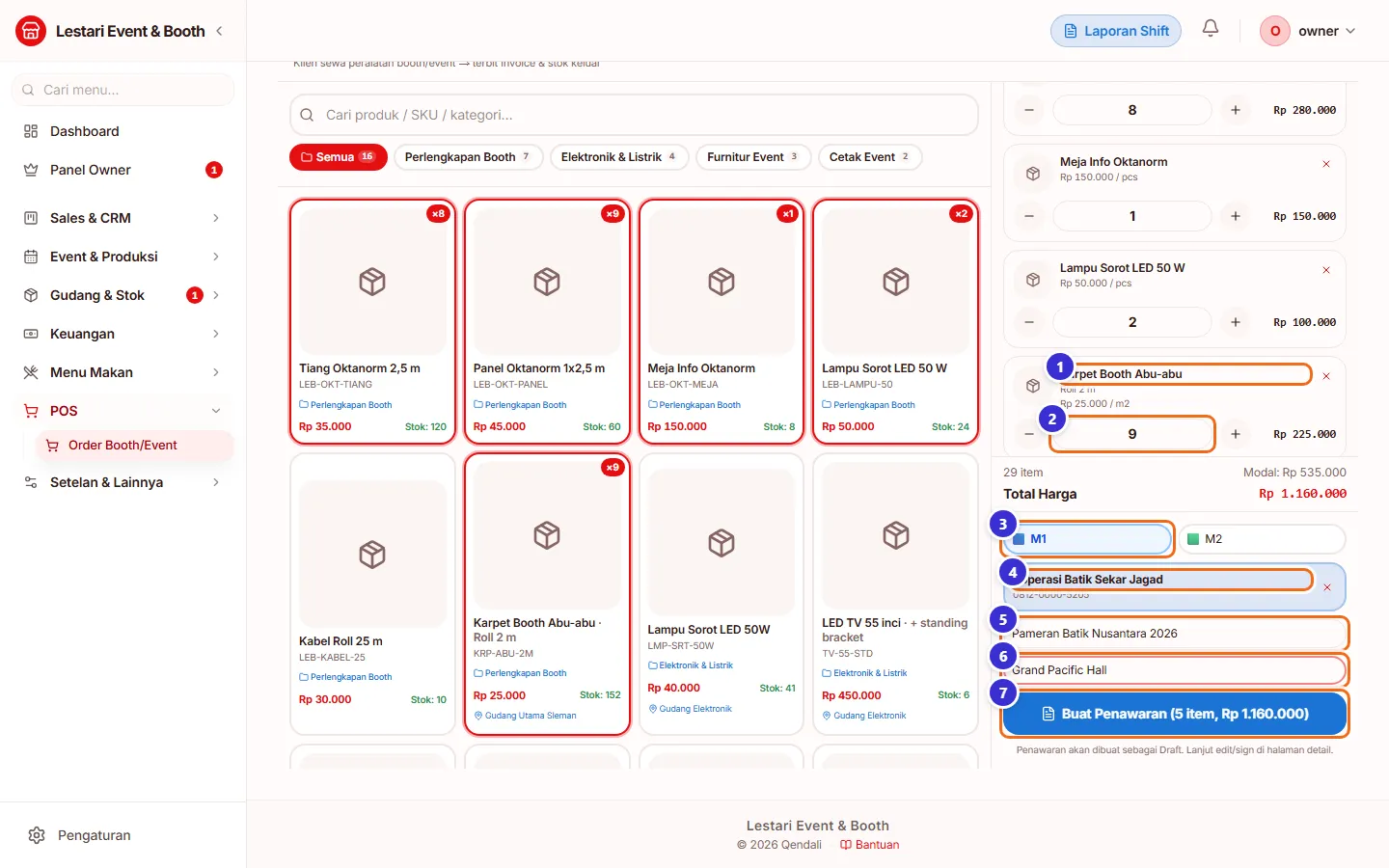Open the Bantuan help link
This screenshot has width=1389, height=868.
(x=870, y=845)
